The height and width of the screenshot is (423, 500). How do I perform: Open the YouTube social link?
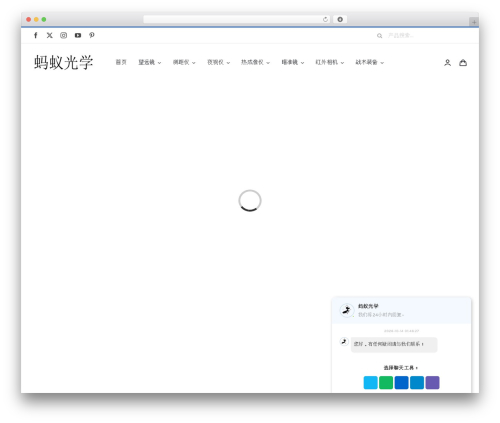(78, 35)
